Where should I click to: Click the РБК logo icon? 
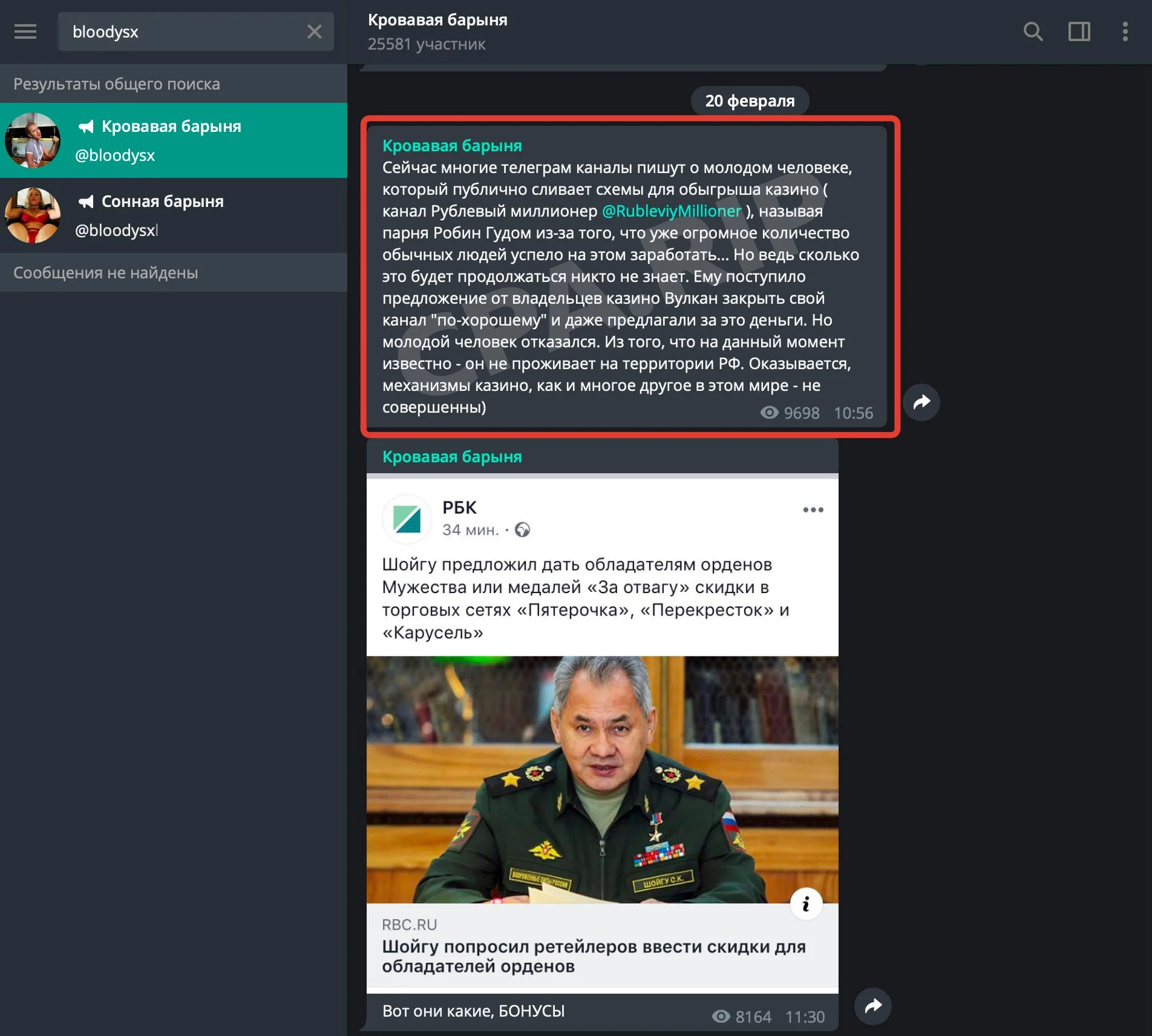[x=407, y=519]
